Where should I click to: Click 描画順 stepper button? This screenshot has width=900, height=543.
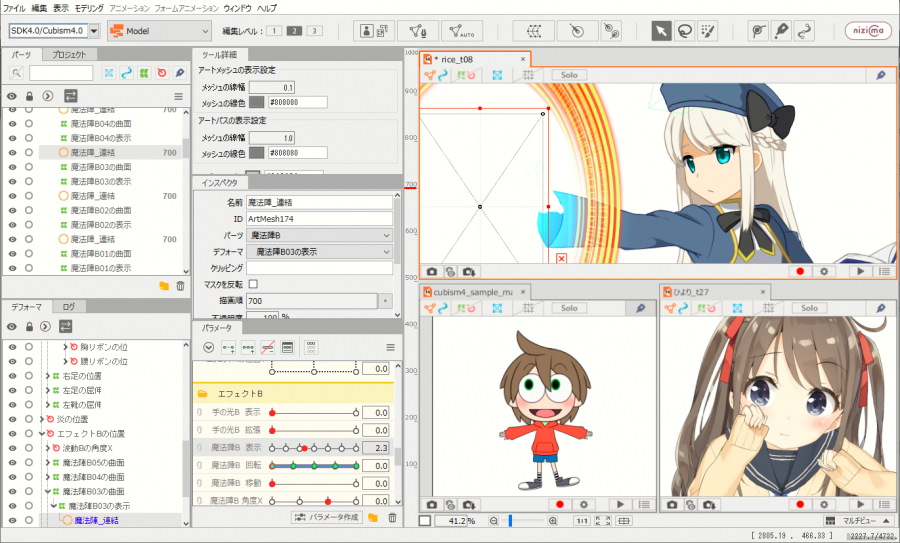point(385,301)
